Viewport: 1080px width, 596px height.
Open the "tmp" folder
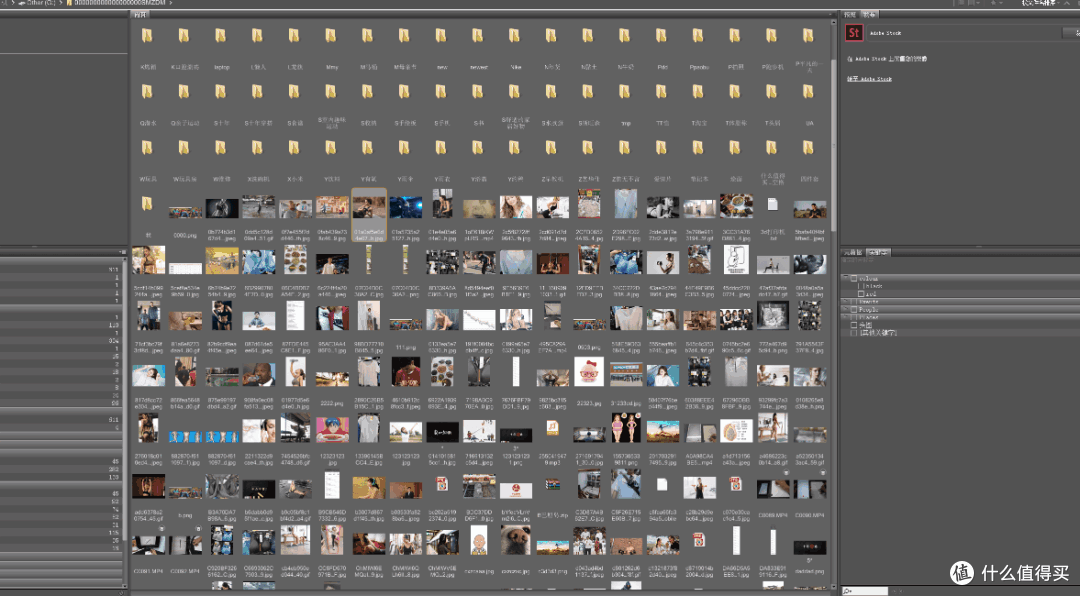pyautogui.click(x=625, y=92)
